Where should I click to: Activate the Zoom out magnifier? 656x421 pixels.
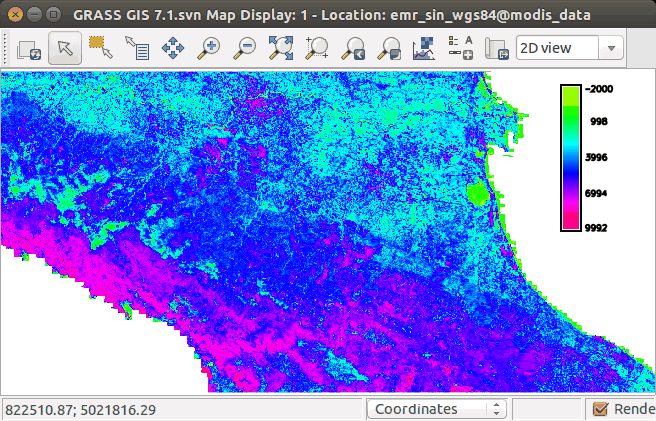(244, 48)
